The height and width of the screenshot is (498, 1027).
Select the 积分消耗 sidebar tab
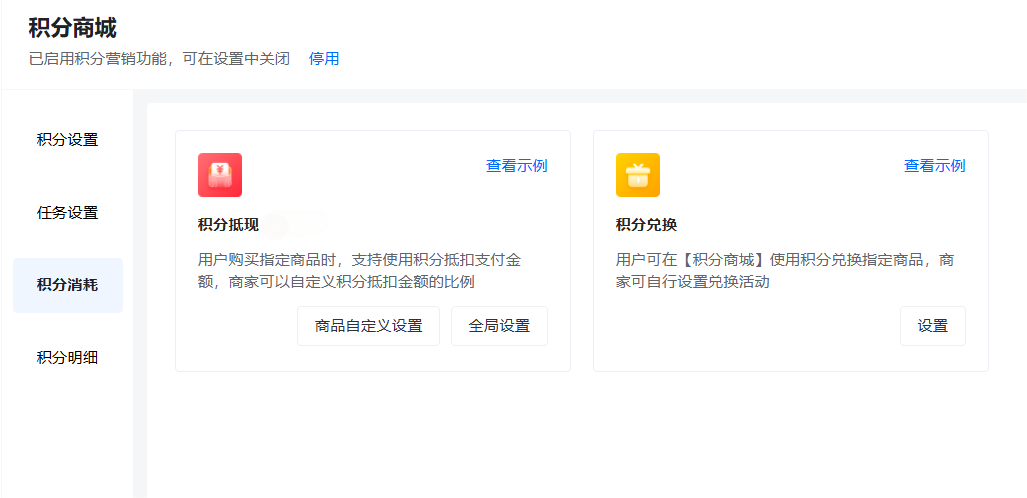tap(67, 285)
